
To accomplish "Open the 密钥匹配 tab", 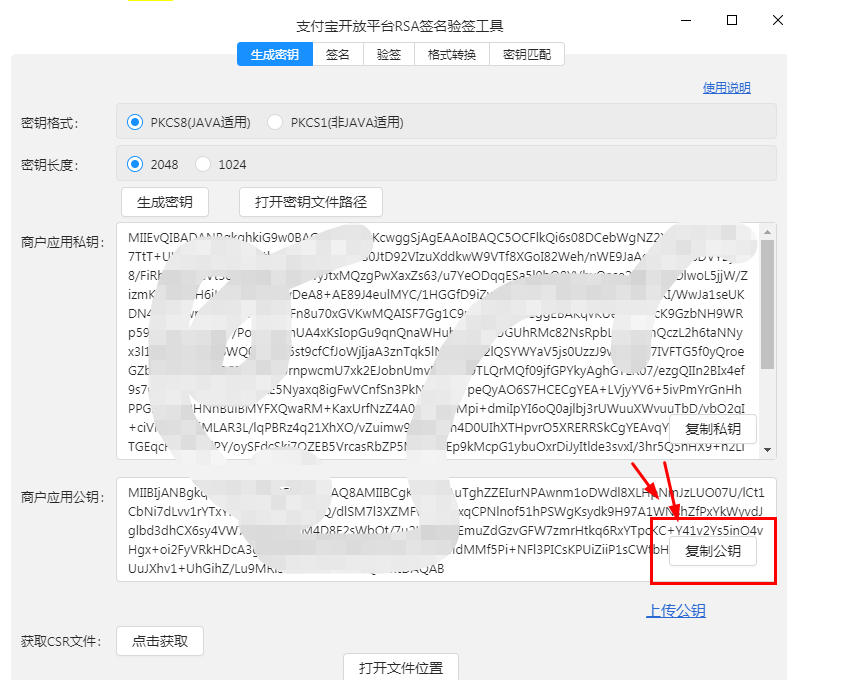I will [527, 54].
